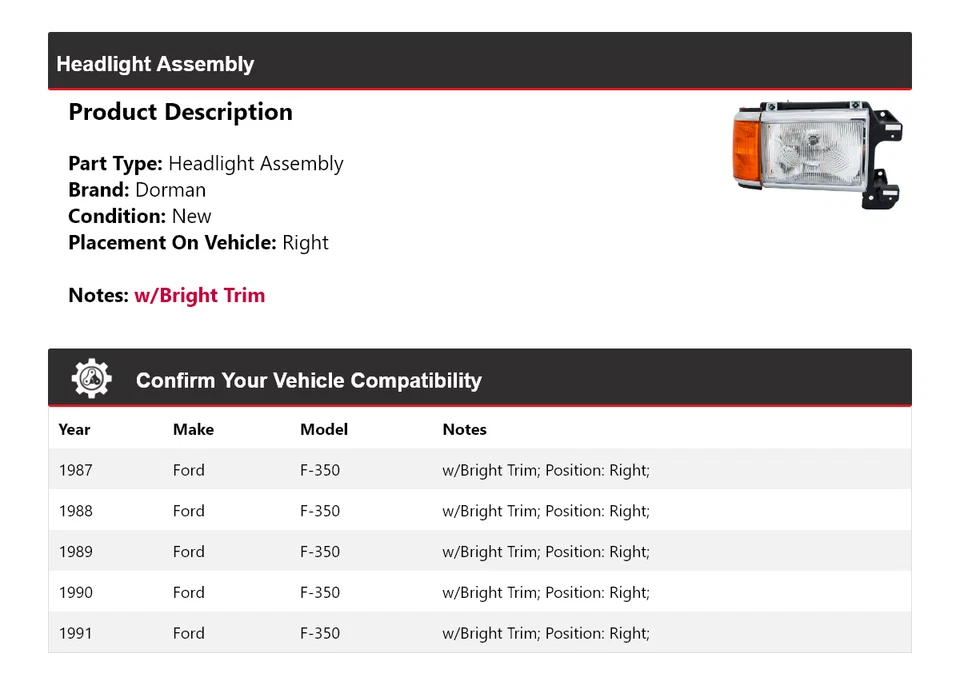Click the Headlight Assembly header bar title

click(155, 64)
